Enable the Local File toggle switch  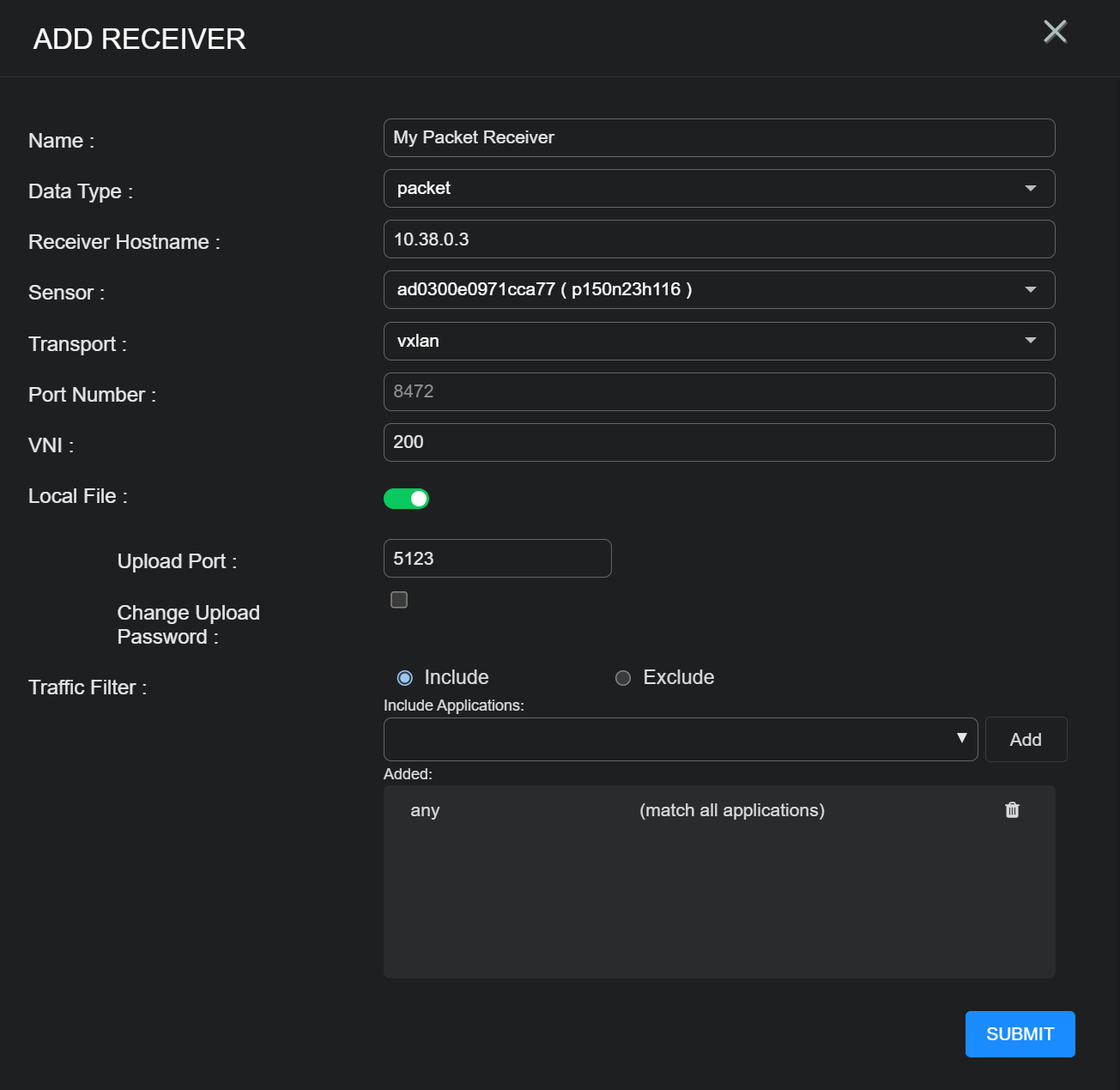pyautogui.click(x=406, y=498)
